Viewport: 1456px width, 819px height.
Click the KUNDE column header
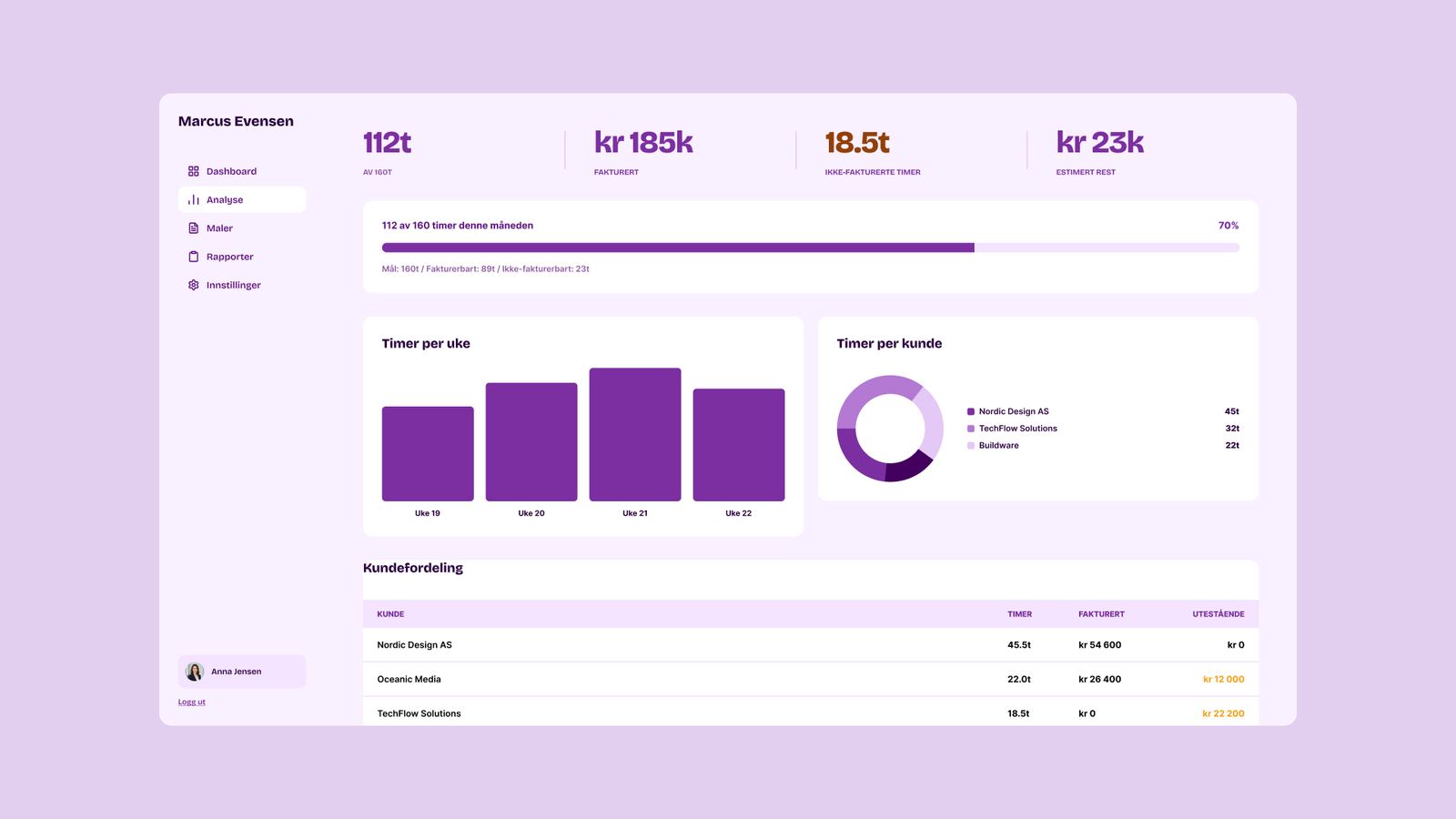pyautogui.click(x=390, y=614)
